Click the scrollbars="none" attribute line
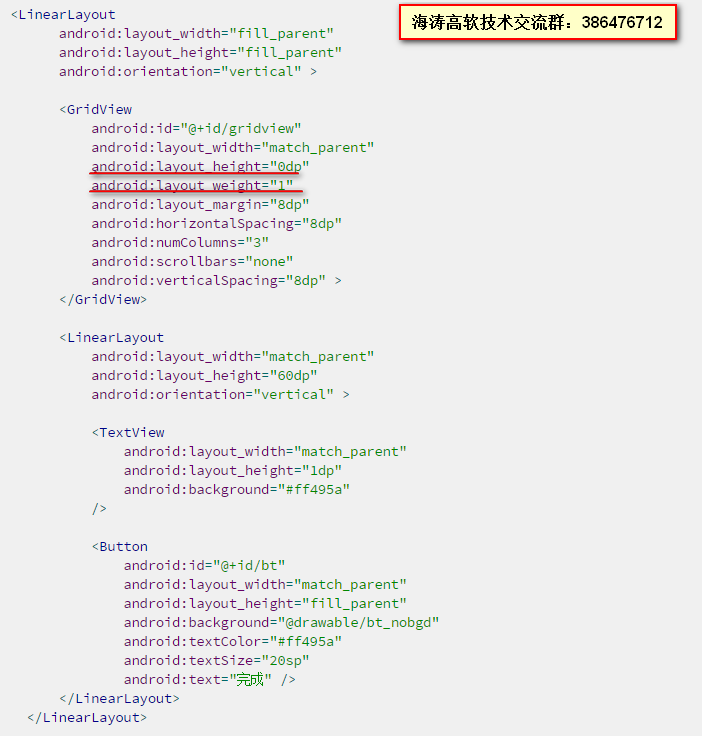The width and height of the screenshot is (702, 736). click(x=192, y=261)
